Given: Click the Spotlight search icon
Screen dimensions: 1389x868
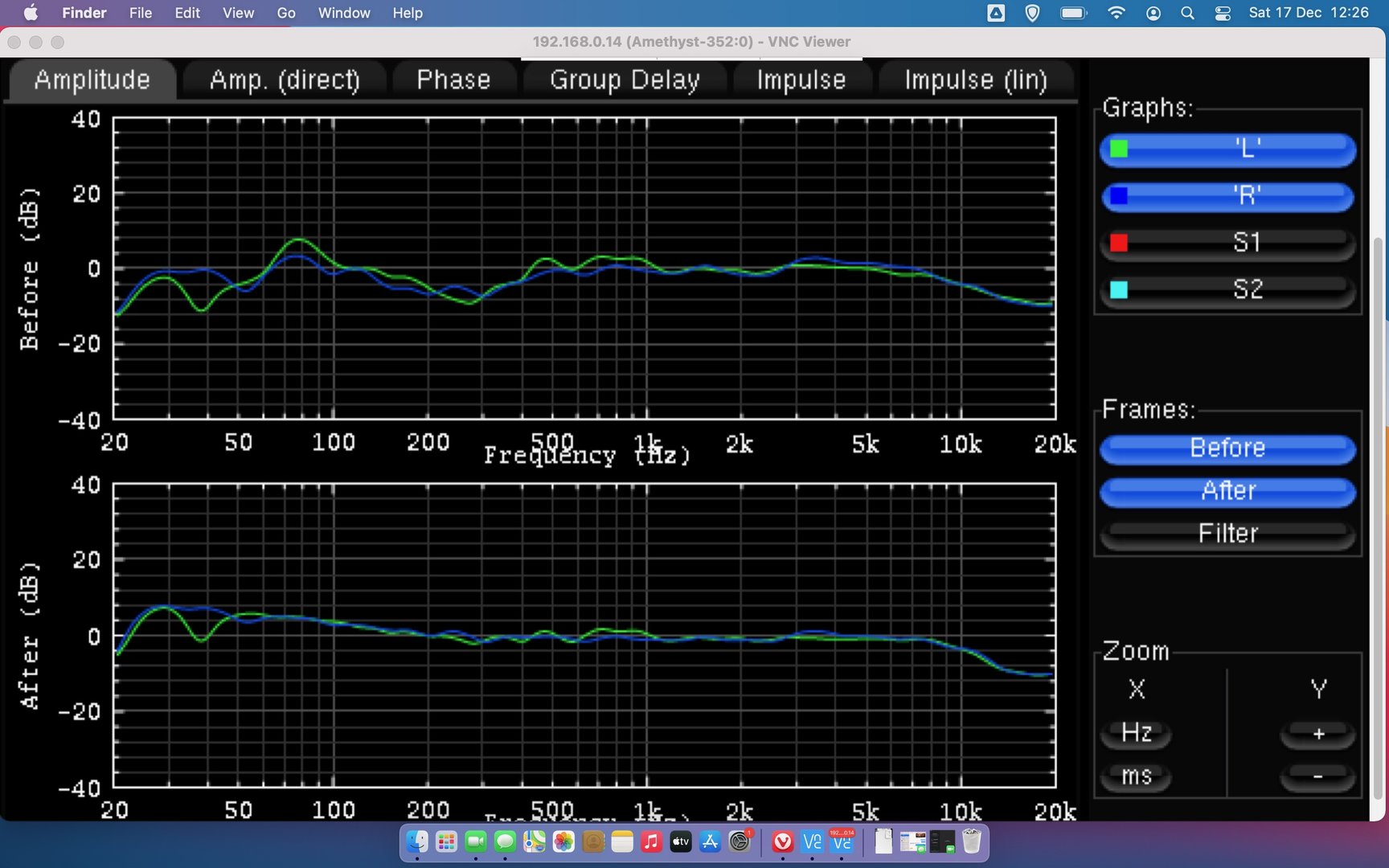Looking at the screenshot, I should (1187, 13).
